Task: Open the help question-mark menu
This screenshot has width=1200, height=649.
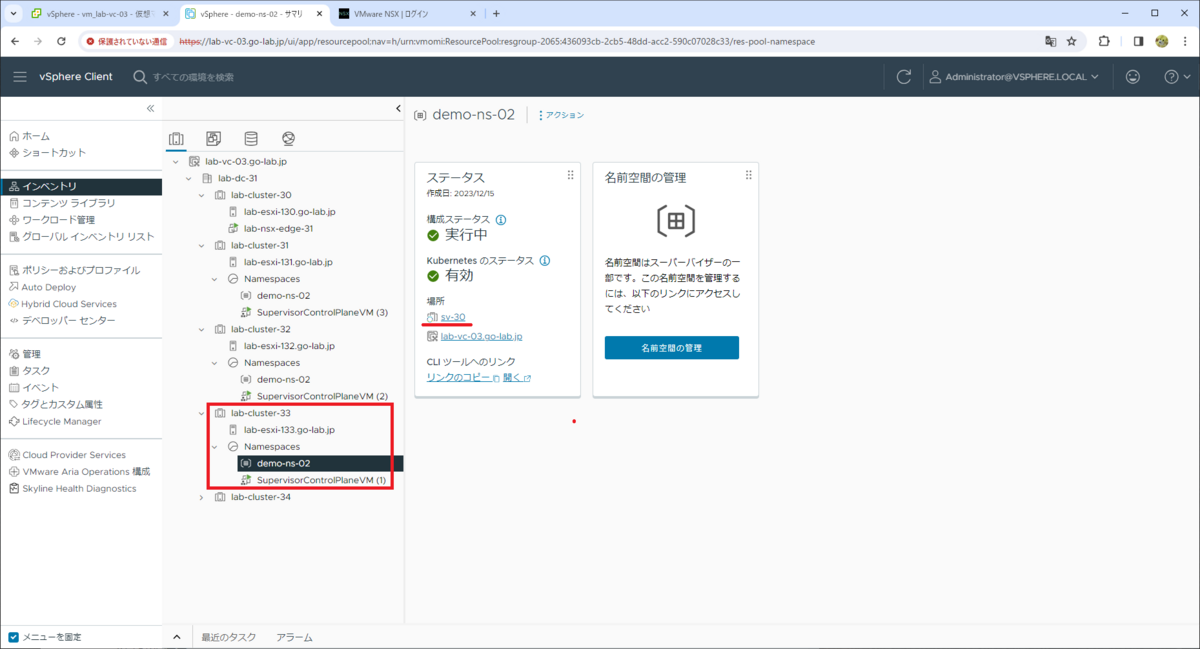Action: click(1176, 77)
